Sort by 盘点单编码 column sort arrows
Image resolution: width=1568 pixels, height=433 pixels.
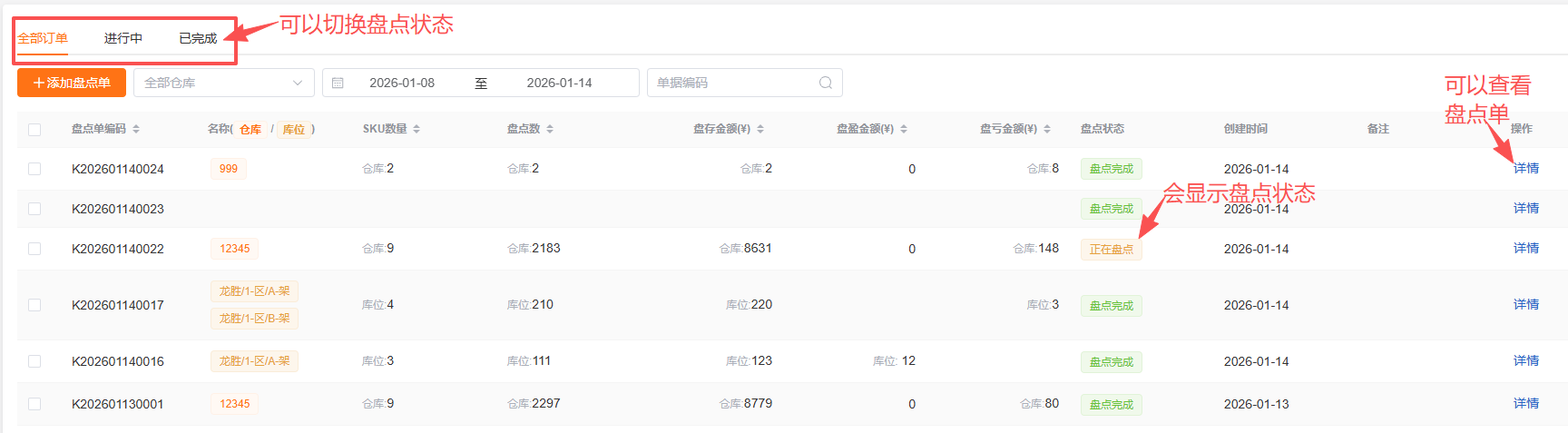136,129
